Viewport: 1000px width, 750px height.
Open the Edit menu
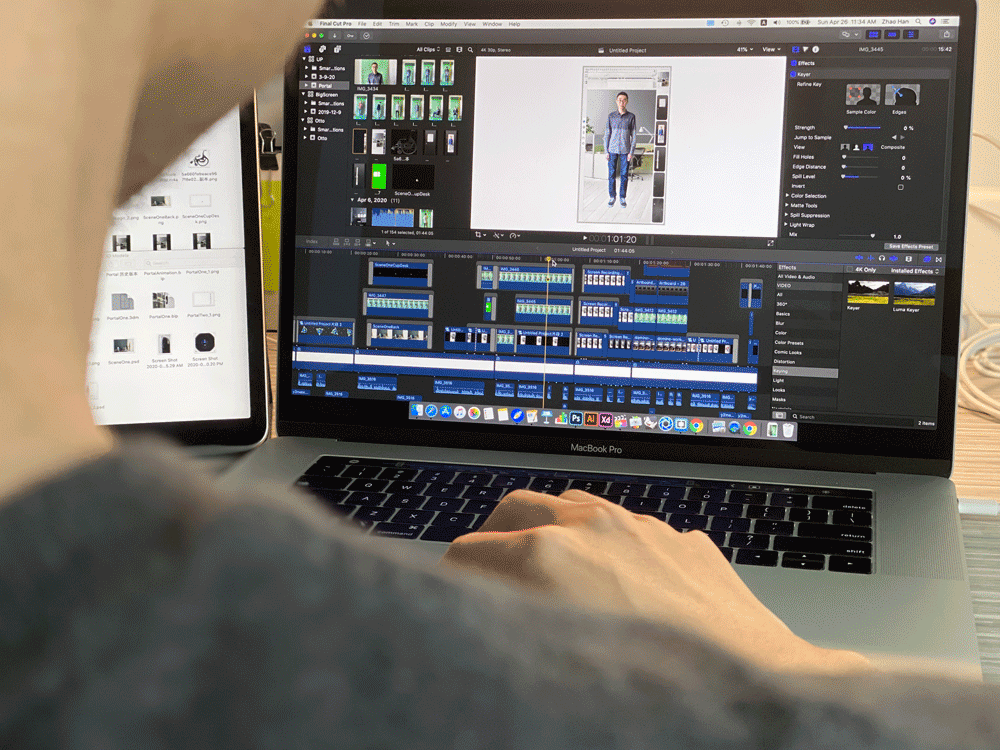pyautogui.click(x=378, y=24)
